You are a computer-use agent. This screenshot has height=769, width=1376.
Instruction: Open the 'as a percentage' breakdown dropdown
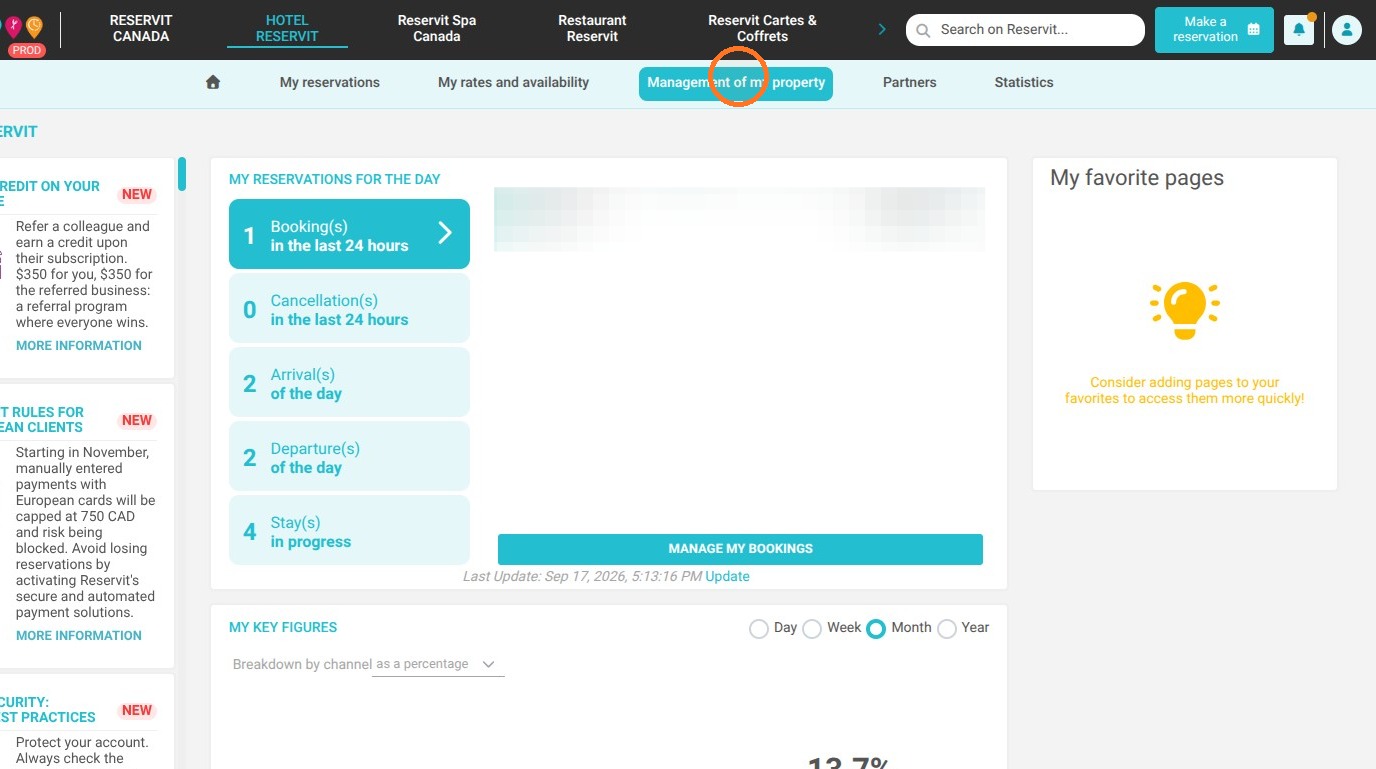(438, 665)
